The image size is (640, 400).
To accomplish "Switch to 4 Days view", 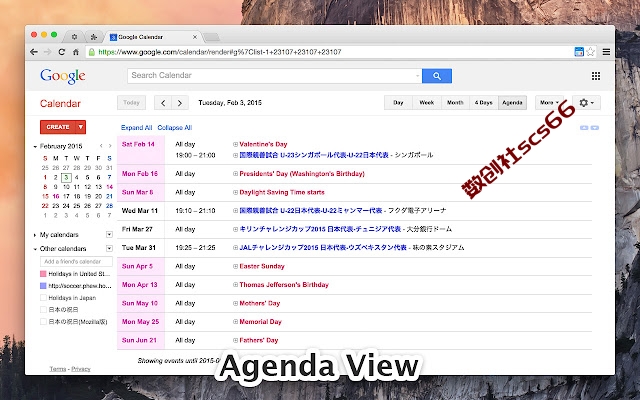I will pyautogui.click(x=484, y=103).
